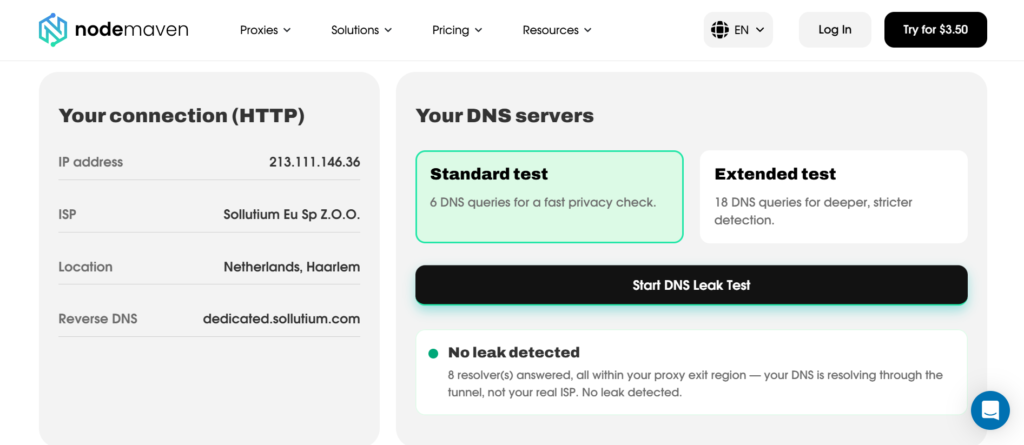Click the 18 DNS queries description text
This screenshot has height=445, width=1024.
814,211
